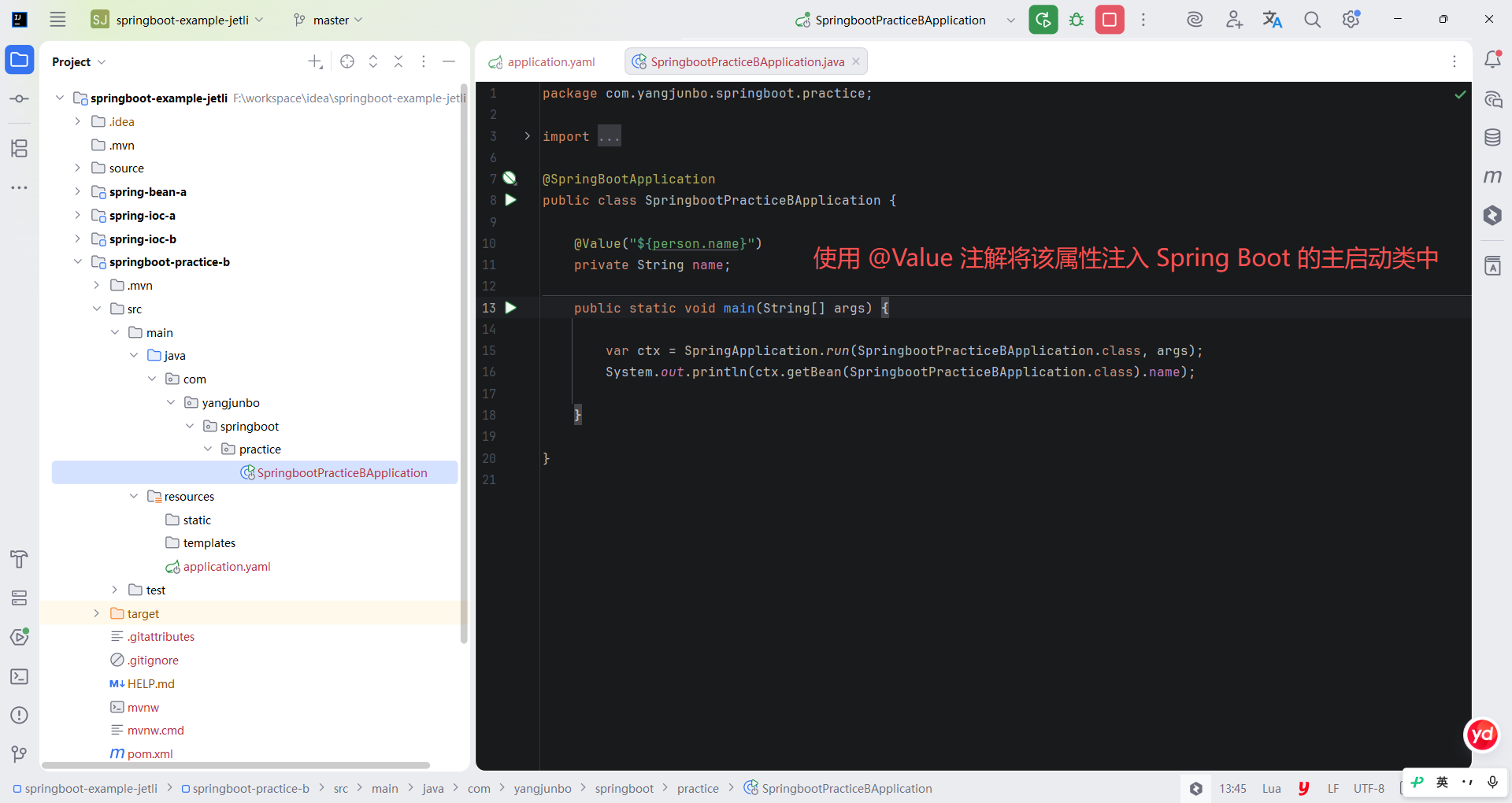Expand the target folder
The image size is (1512, 803).
point(96,613)
